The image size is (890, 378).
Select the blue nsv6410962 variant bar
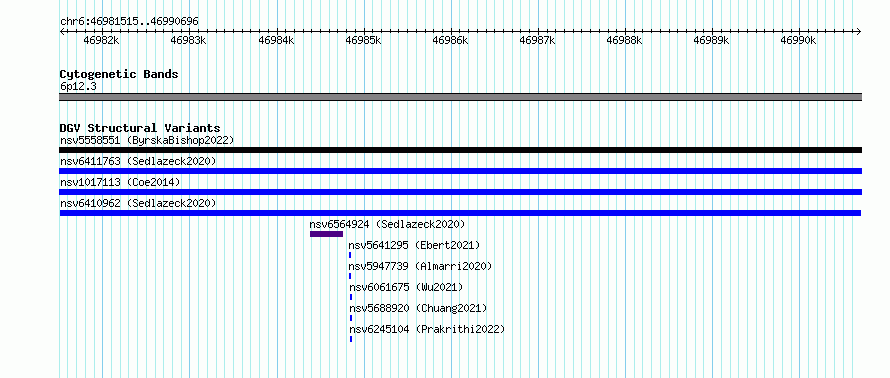[460, 213]
